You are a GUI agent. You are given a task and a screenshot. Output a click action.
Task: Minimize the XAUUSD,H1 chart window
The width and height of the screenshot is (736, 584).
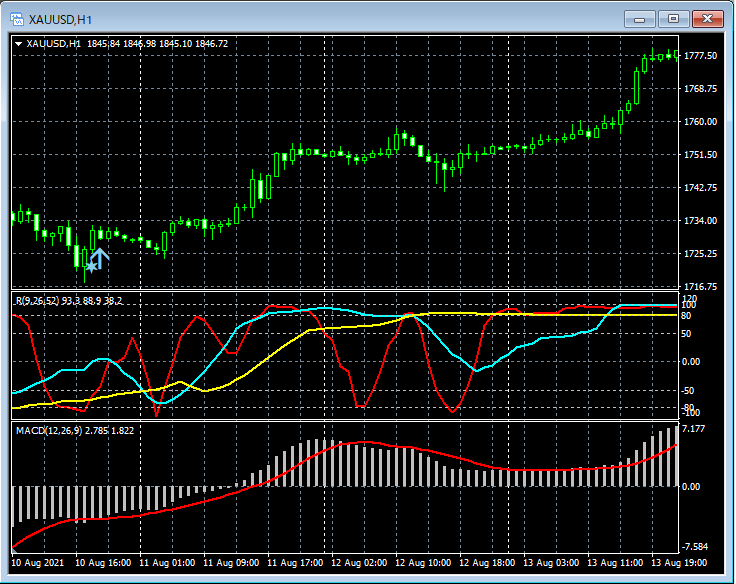coord(640,19)
